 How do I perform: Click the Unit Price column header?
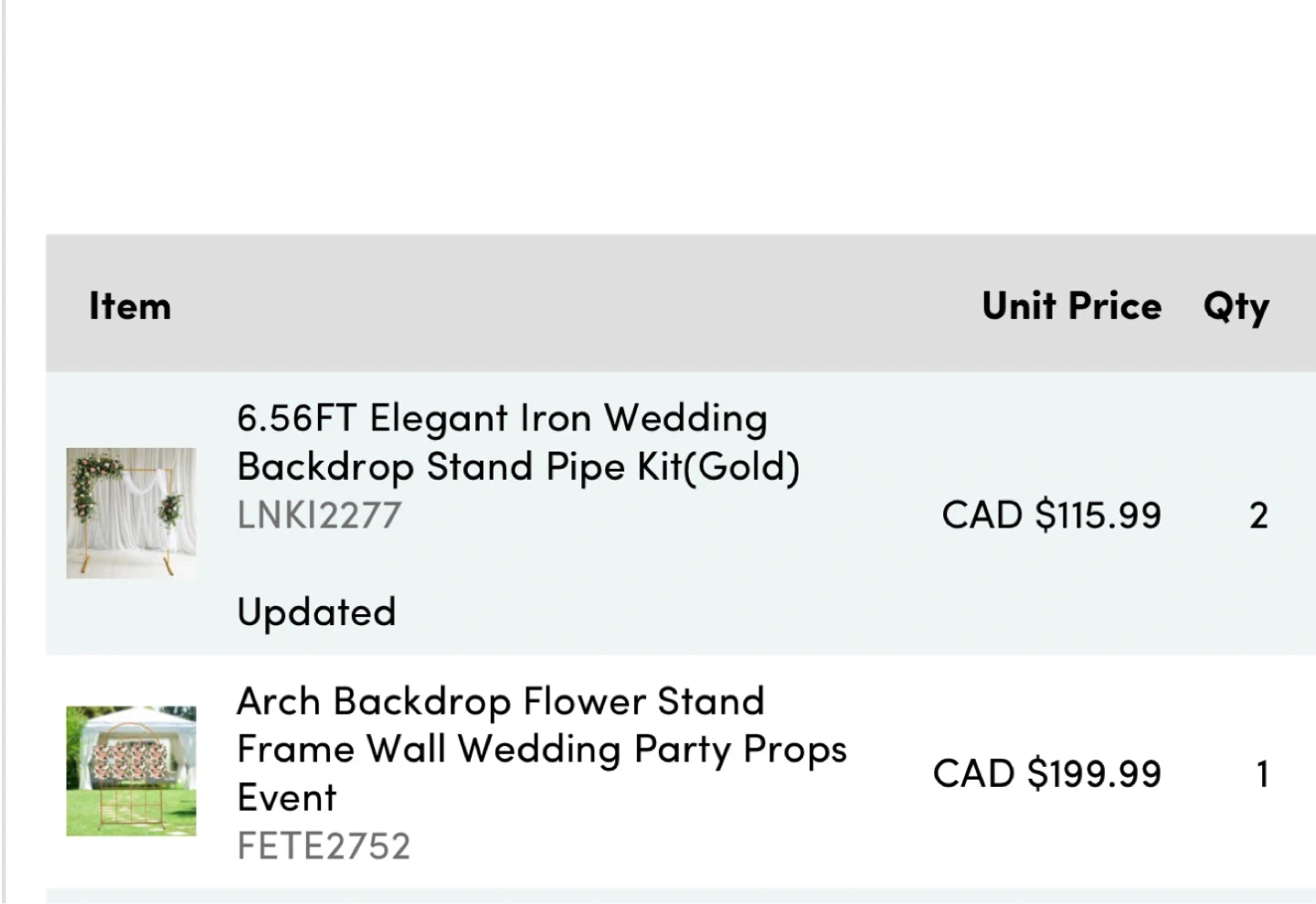pos(1071,306)
